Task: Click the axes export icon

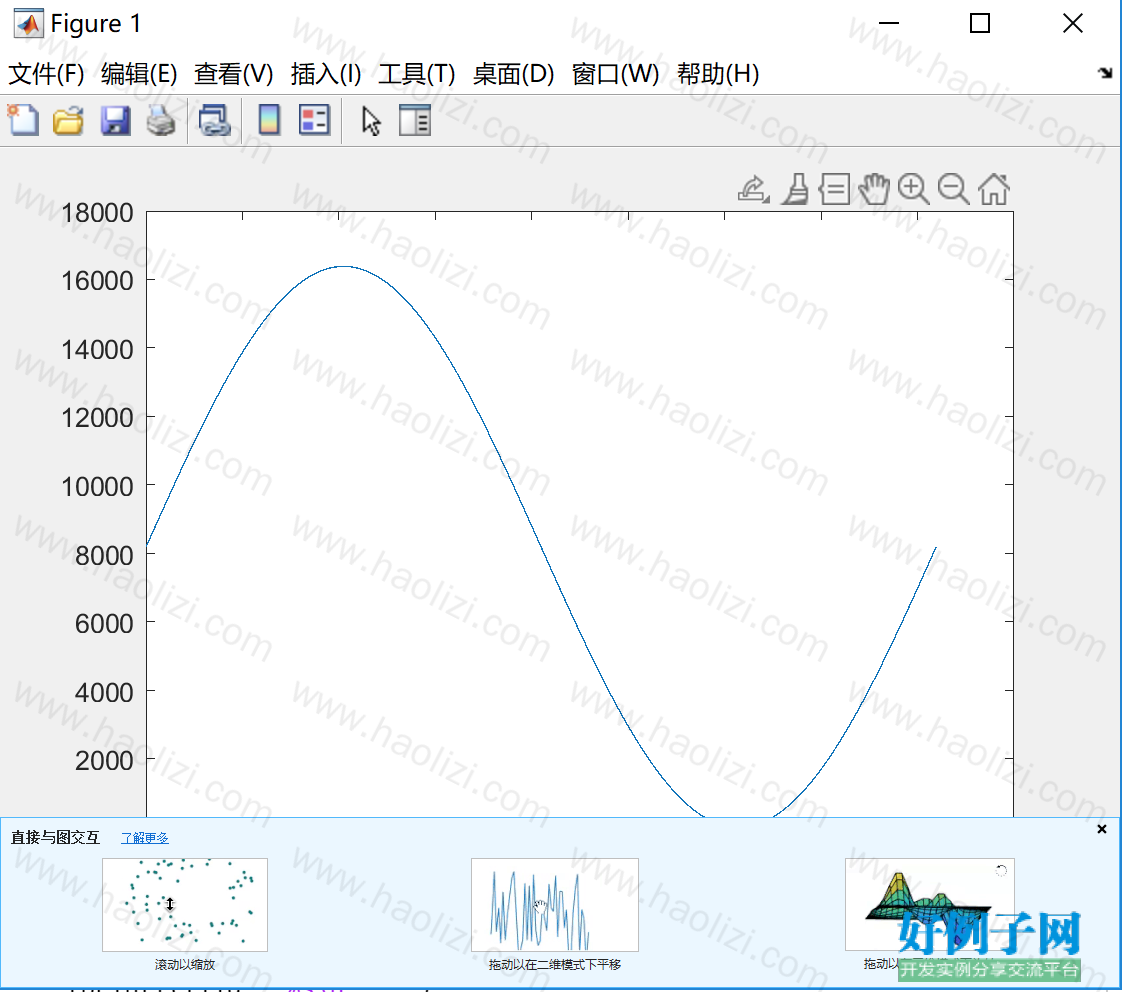Action: pyautogui.click(x=753, y=190)
